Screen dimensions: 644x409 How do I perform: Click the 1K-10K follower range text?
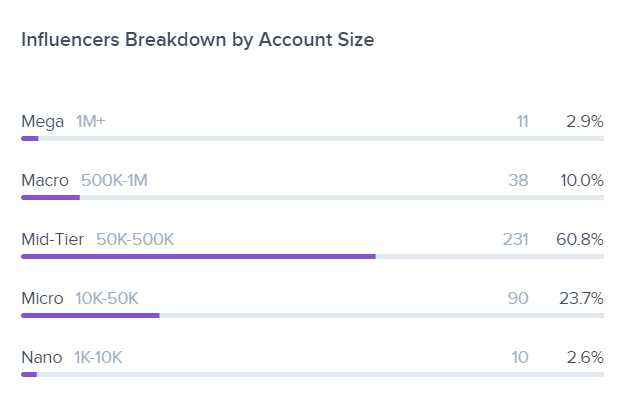tap(98, 358)
